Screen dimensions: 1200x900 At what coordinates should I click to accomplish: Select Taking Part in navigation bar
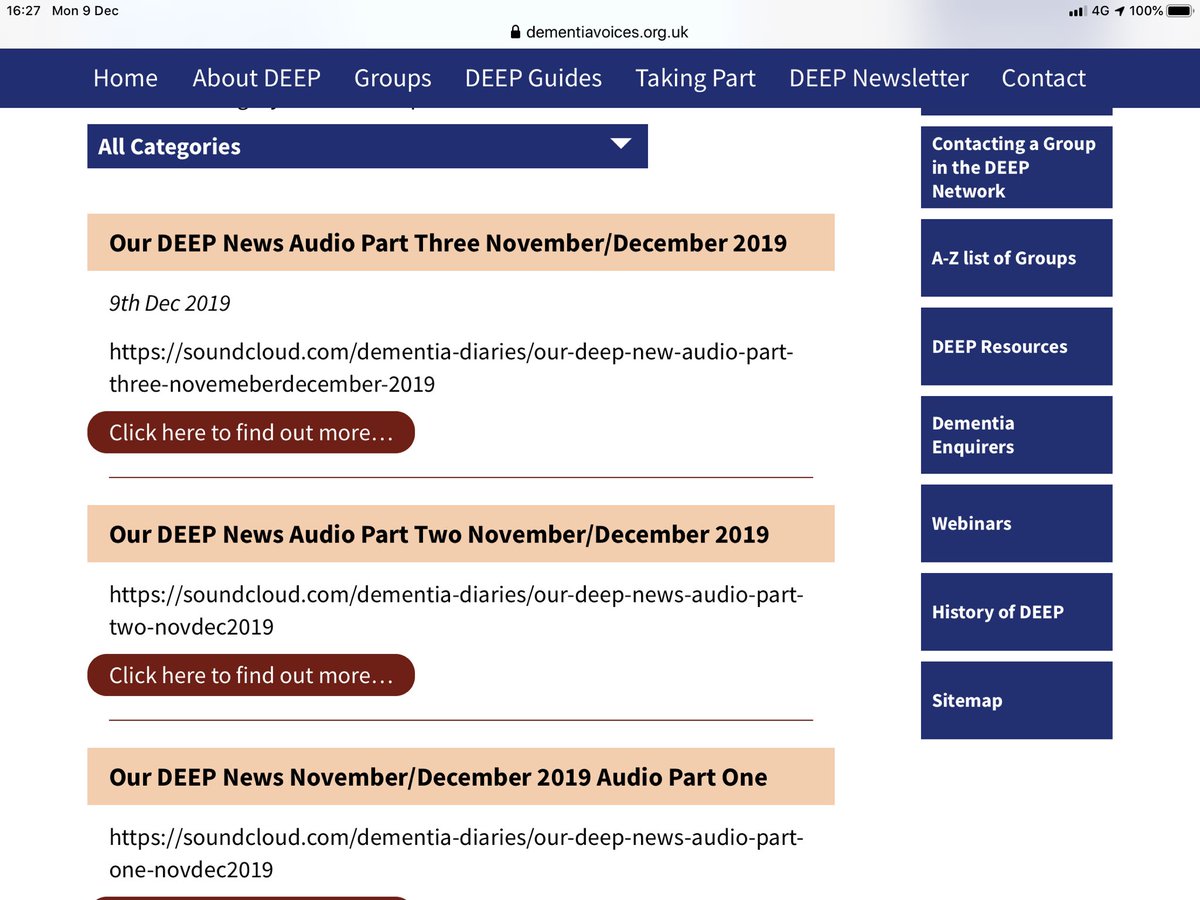[x=695, y=78]
